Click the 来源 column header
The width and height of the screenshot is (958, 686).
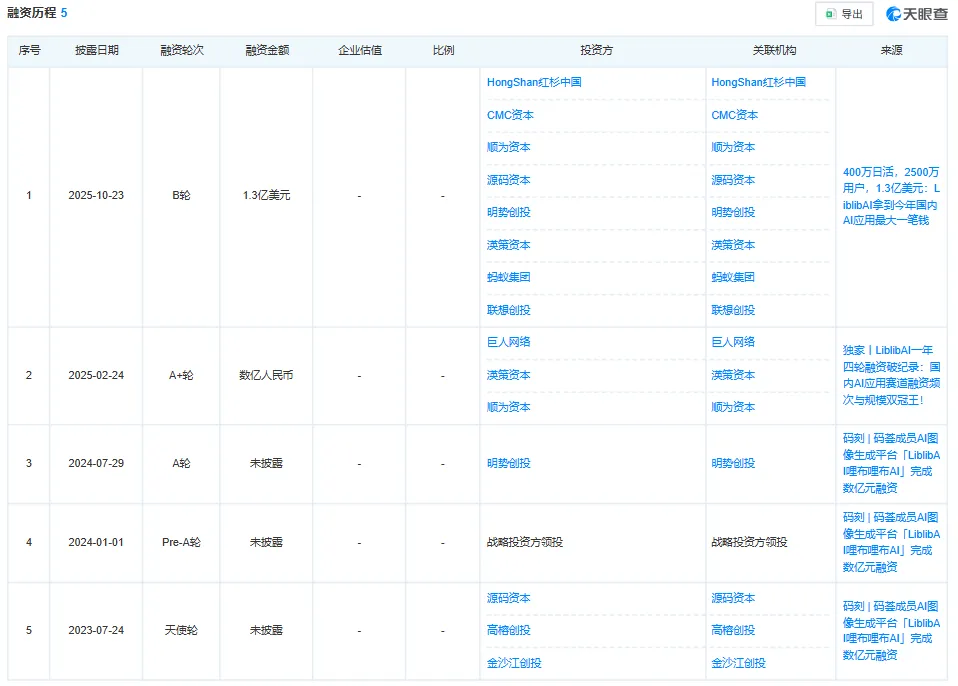[891, 51]
